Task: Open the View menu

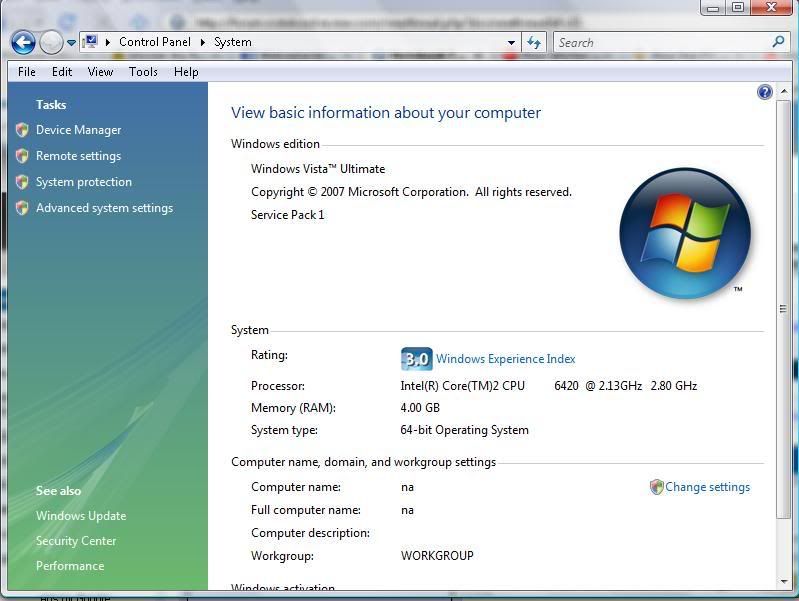Action: (100, 72)
